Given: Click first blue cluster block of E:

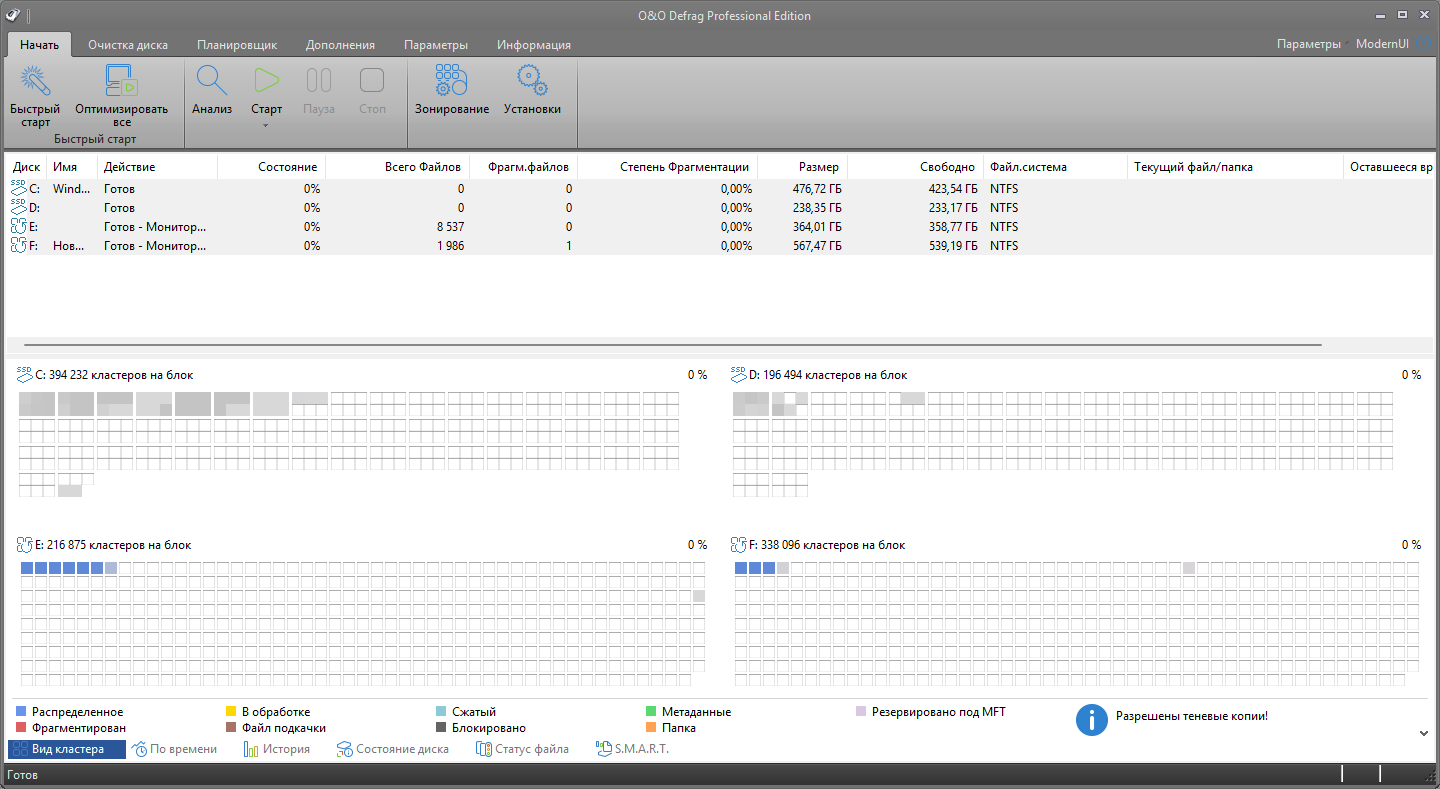Looking at the screenshot, I should pos(27,568).
